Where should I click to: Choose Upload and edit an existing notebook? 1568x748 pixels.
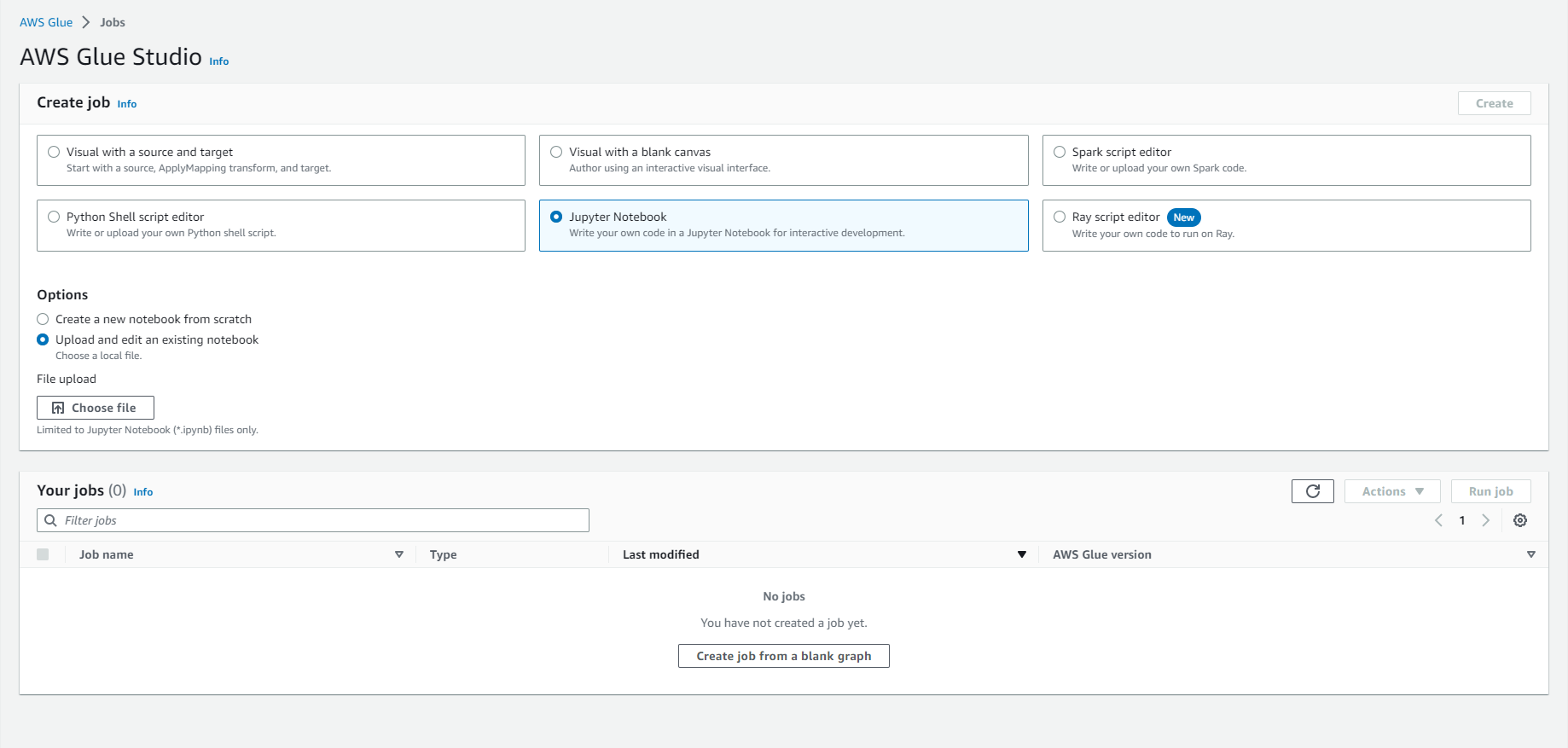[43, 339]
